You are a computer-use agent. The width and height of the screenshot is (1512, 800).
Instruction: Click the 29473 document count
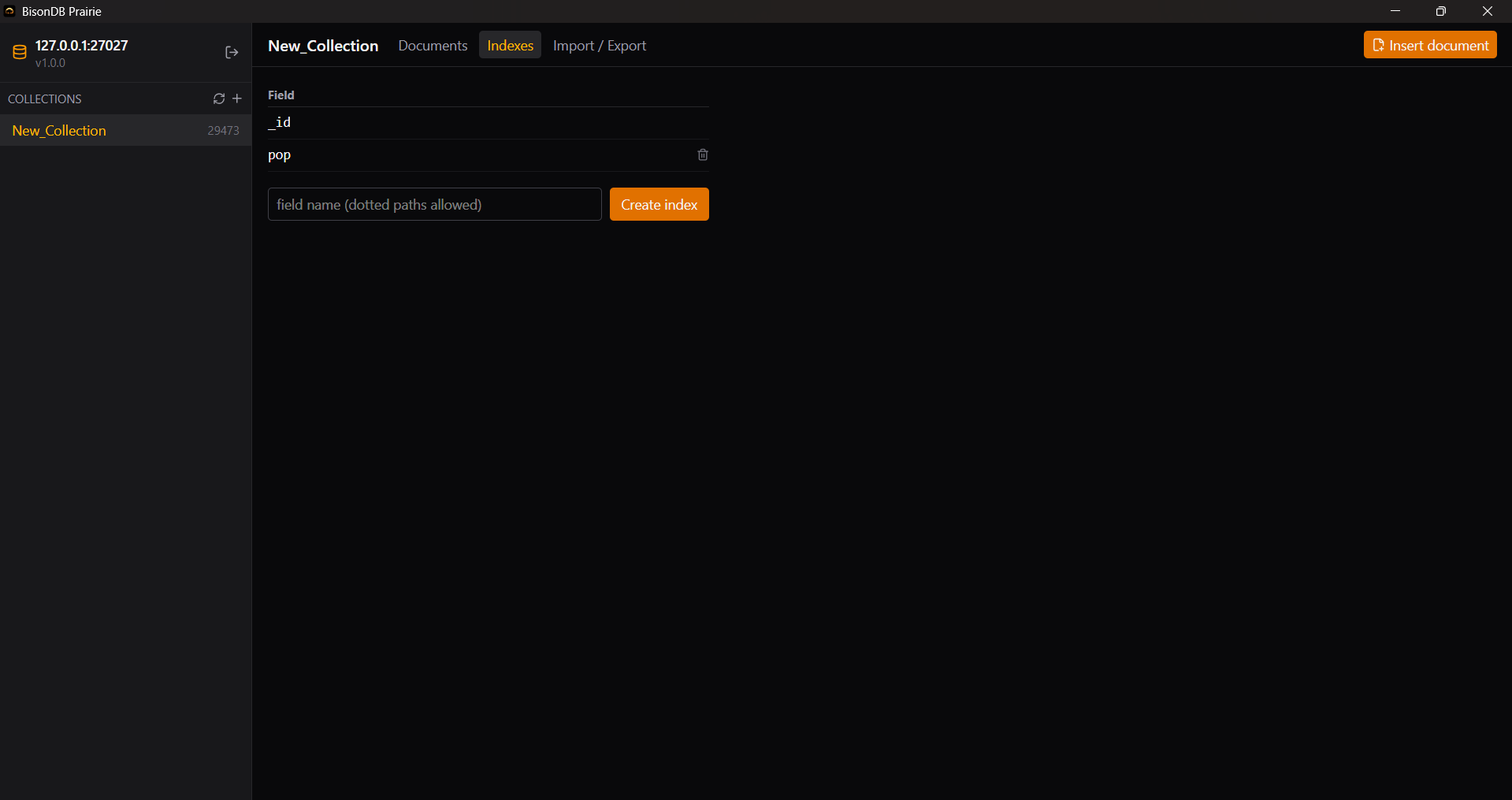pyautogui.click(x=223, y=131)
